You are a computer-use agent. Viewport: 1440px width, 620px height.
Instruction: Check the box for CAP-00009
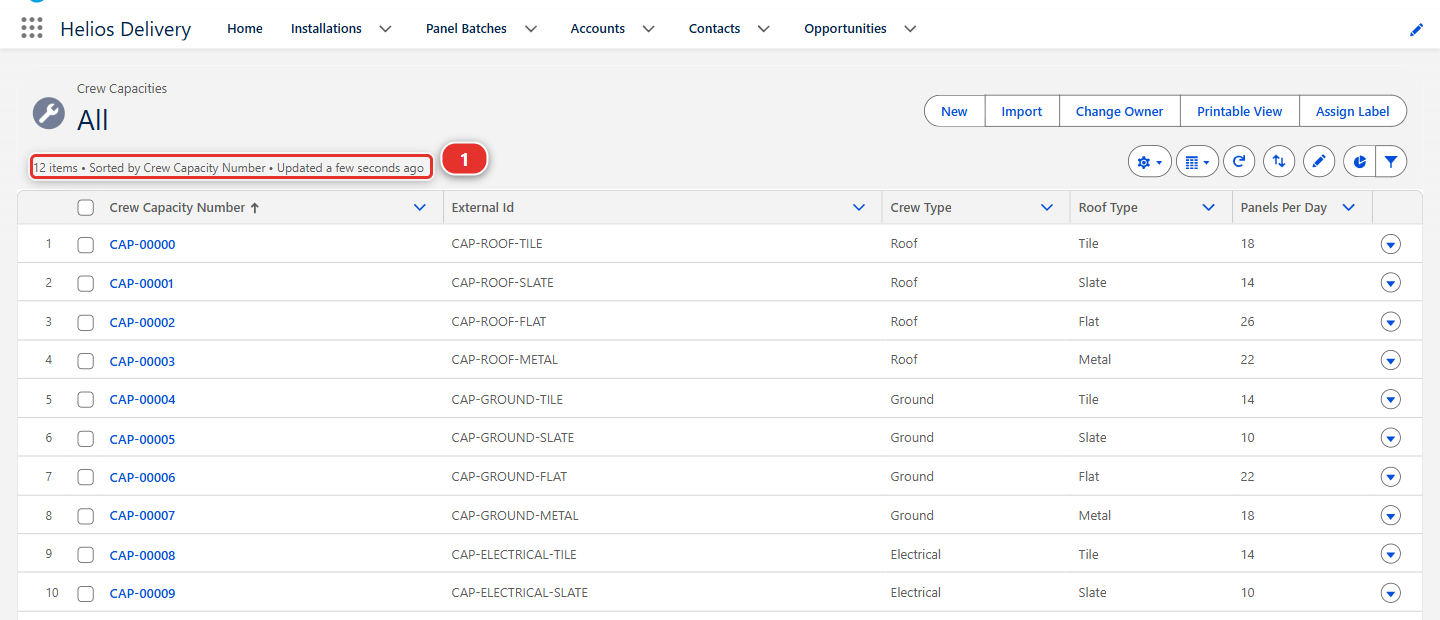[x=86, y=594]
